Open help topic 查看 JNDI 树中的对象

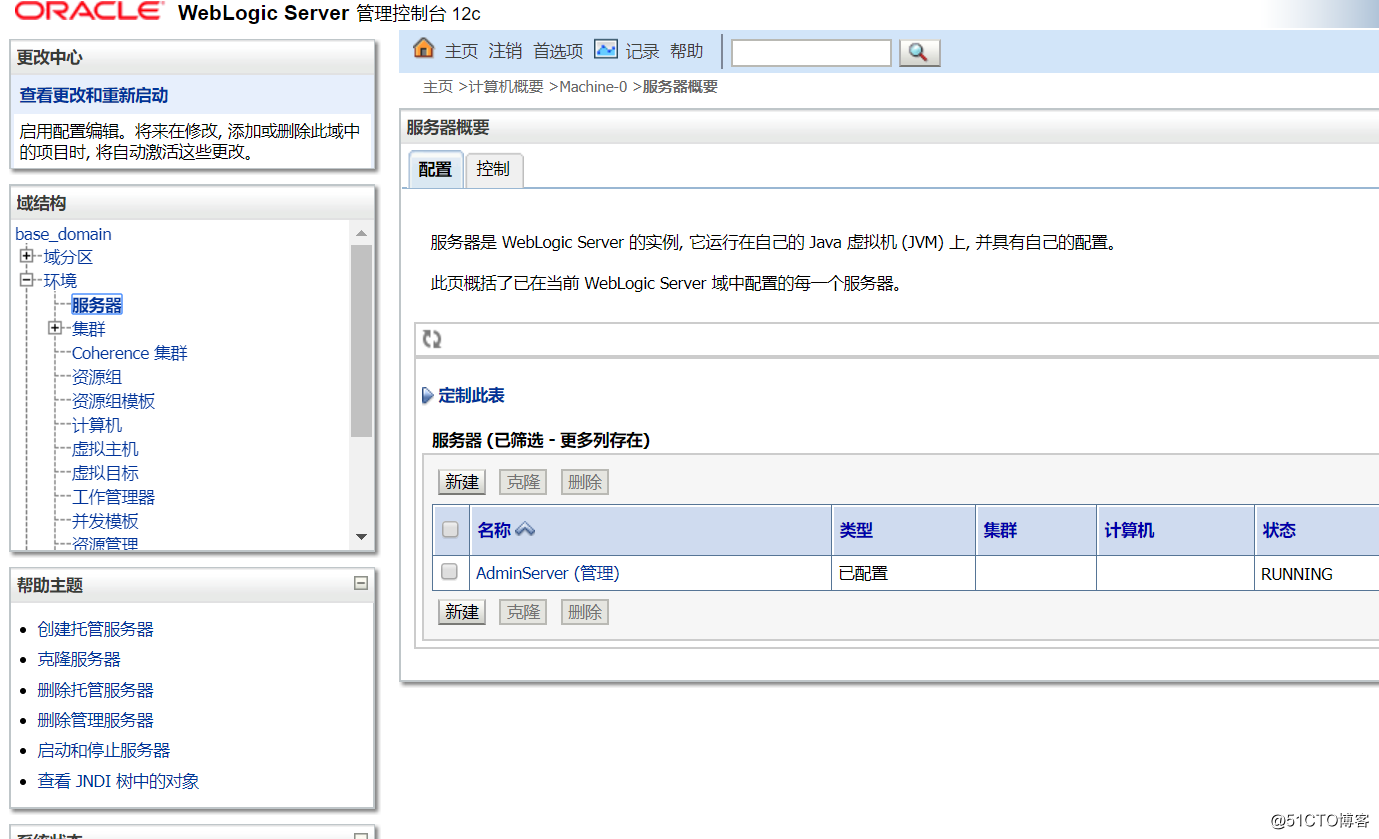pyautogui.click(x=119, y=781)
